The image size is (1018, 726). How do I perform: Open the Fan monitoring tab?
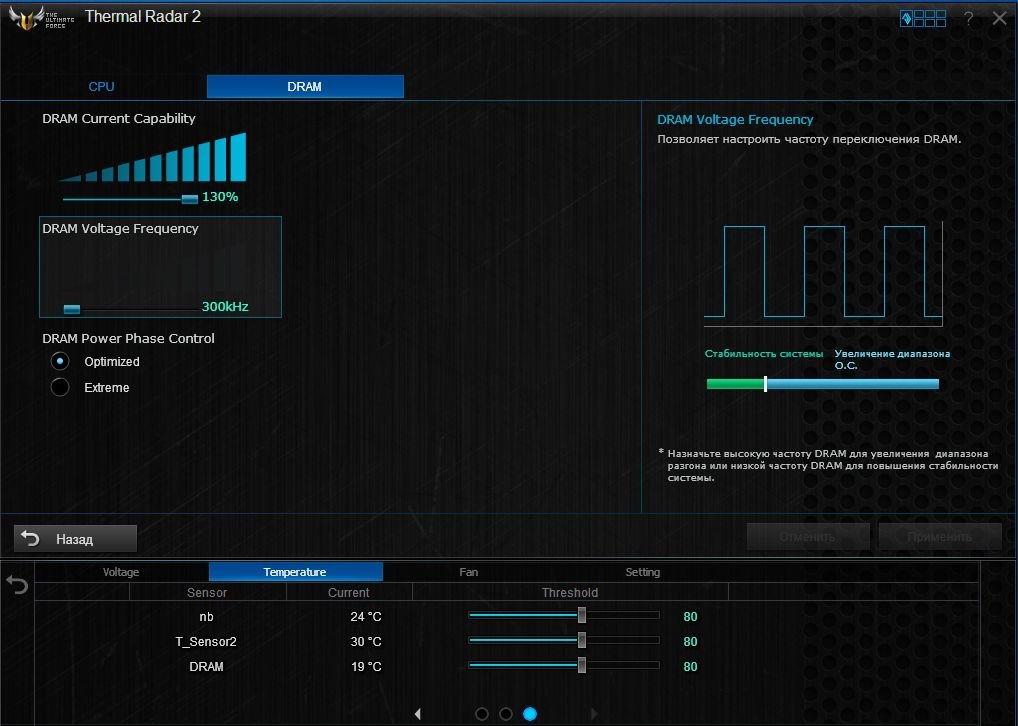pyautogui.click(x=469, y=572)
